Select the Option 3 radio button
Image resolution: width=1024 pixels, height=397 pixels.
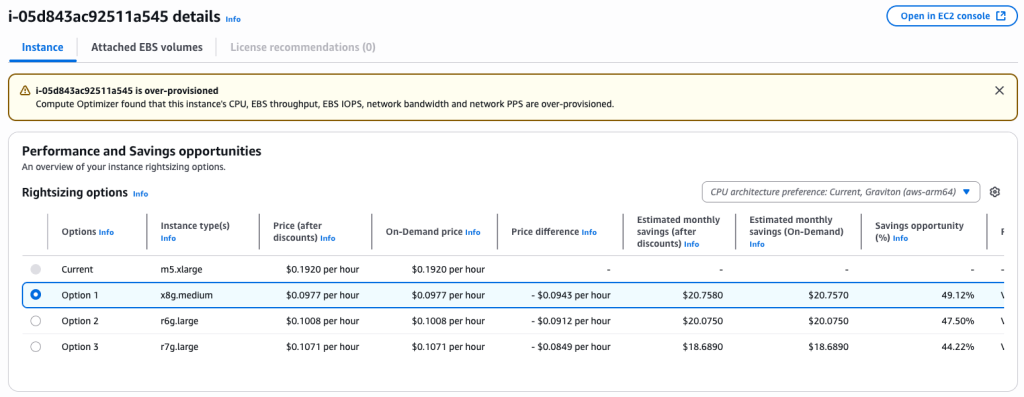[x=35, y=347]
